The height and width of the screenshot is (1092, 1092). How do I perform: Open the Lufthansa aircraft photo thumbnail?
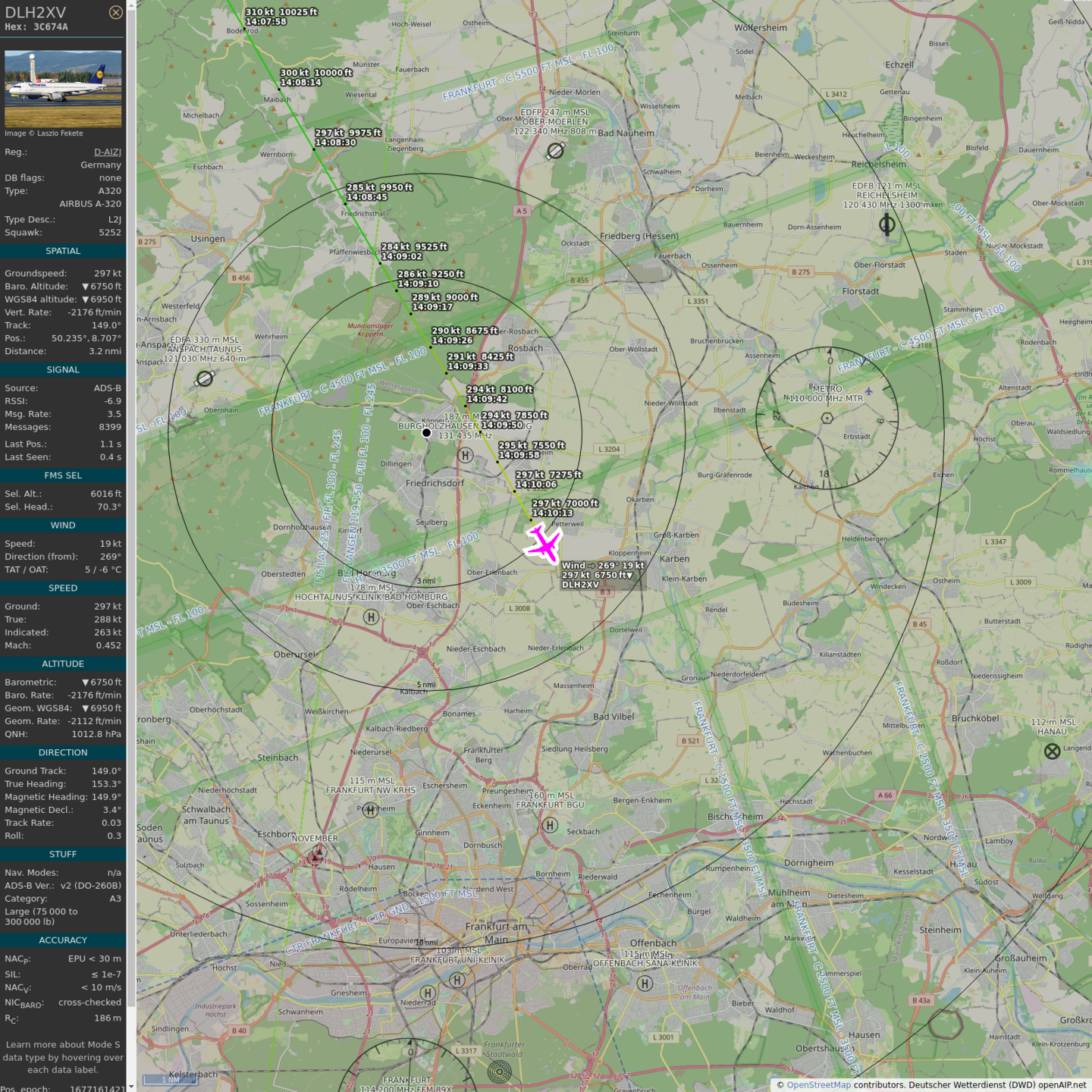click(63, 89)
